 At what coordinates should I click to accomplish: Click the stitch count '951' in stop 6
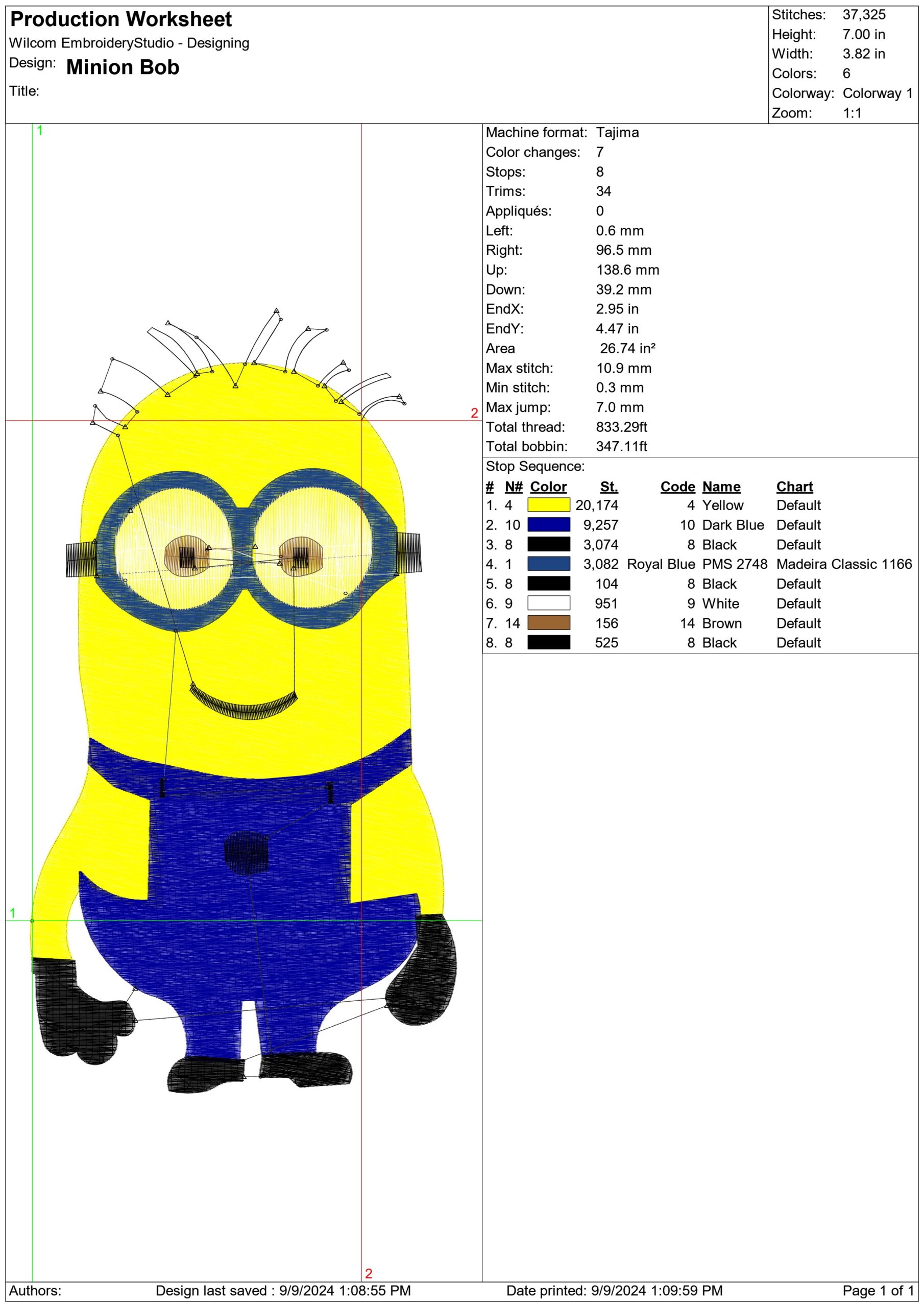pos(606,603)
